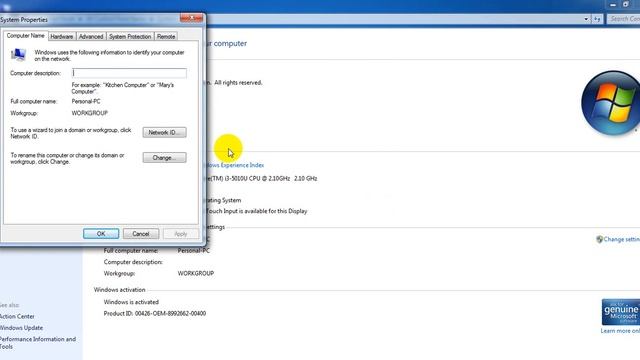Expand the address bar dropdown arrow
The height and width of the screenshot is (360, 640).
pyautogui.click(x=586, y=19)
